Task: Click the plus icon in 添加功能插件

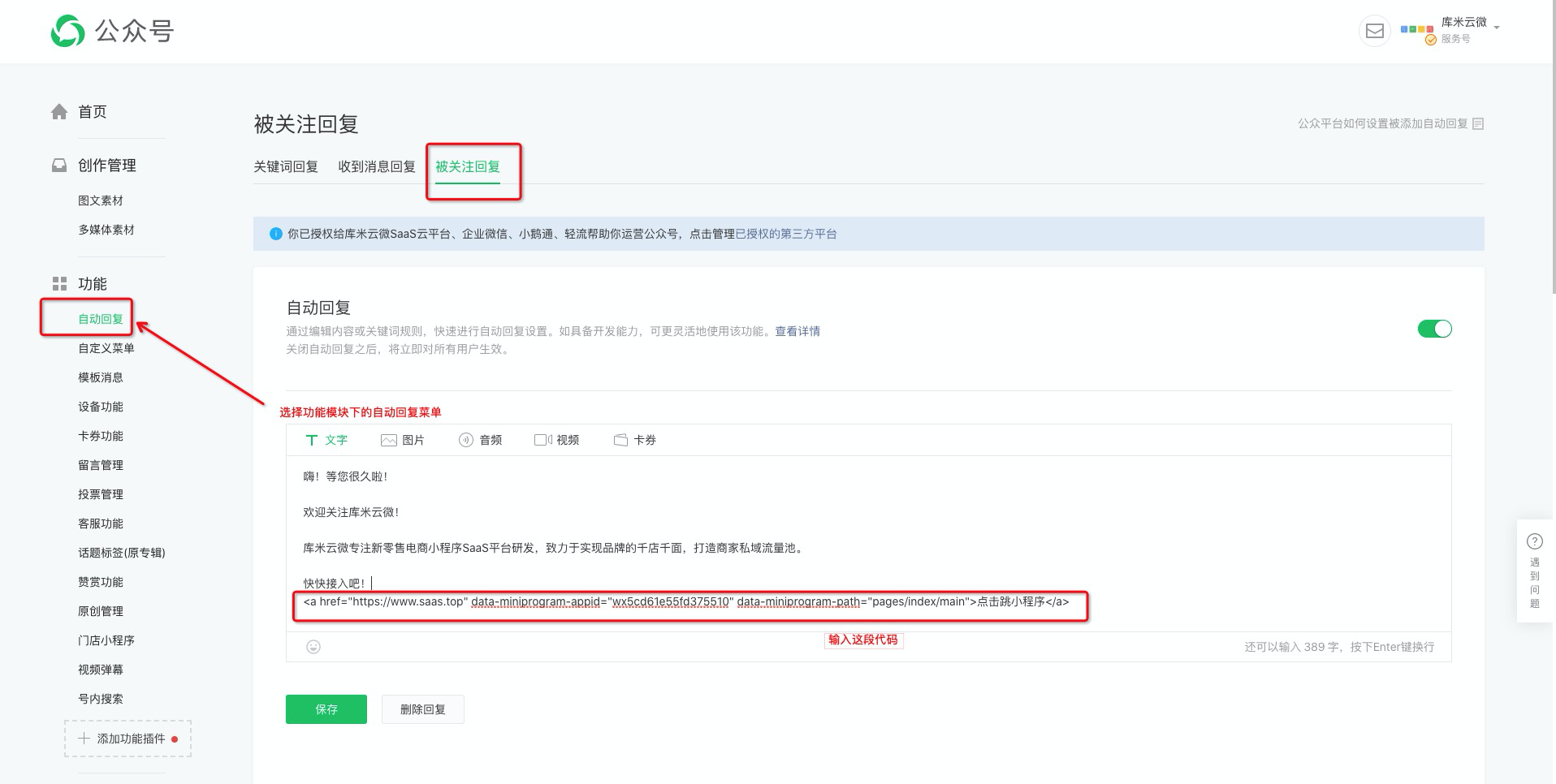Action: pyautogui.click(x=84, y=739)
